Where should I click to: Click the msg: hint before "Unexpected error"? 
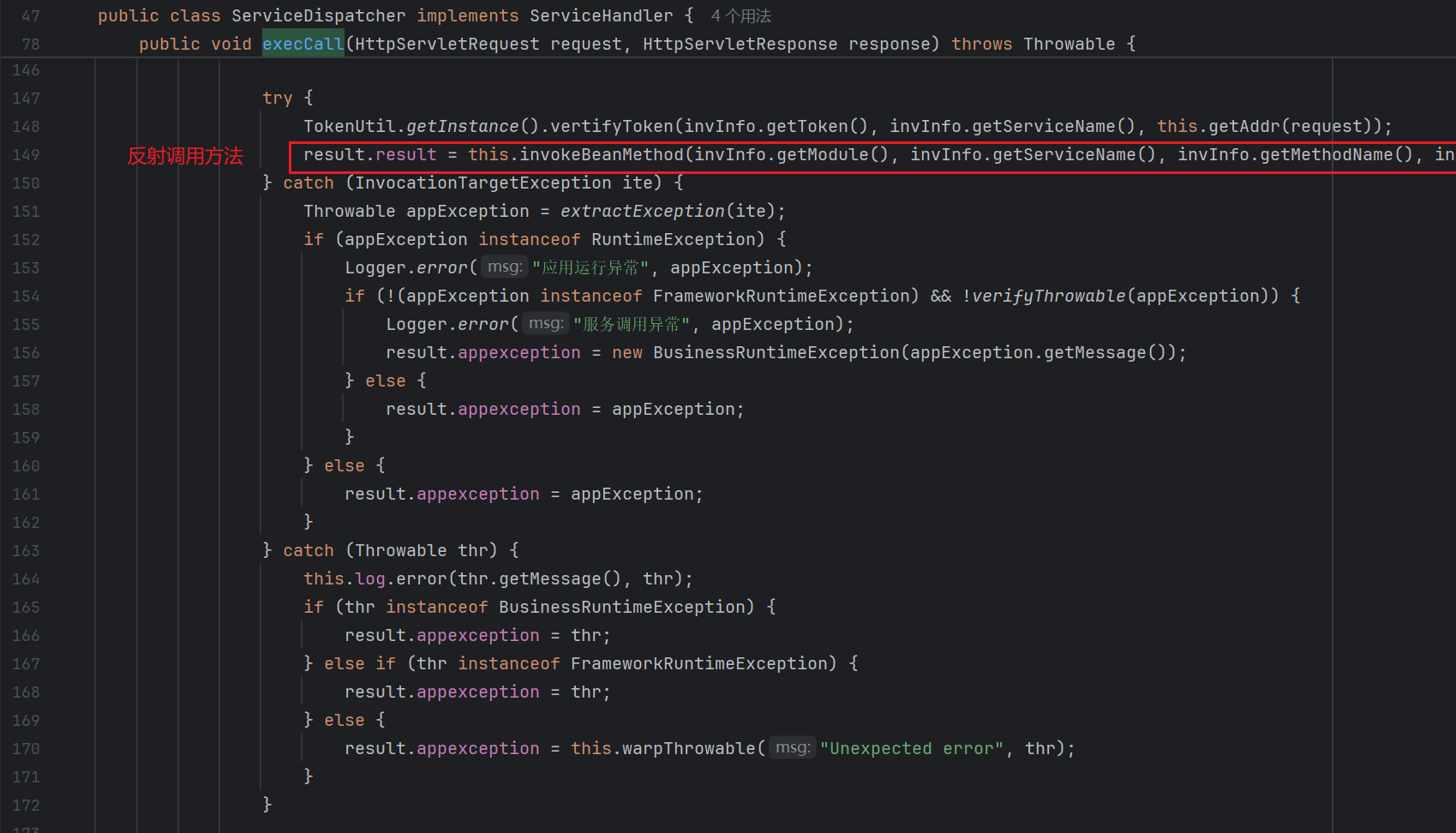coord(792,748)
